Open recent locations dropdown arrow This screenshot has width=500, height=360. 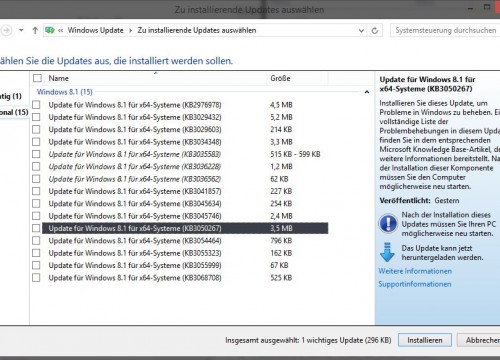[21, 30]
